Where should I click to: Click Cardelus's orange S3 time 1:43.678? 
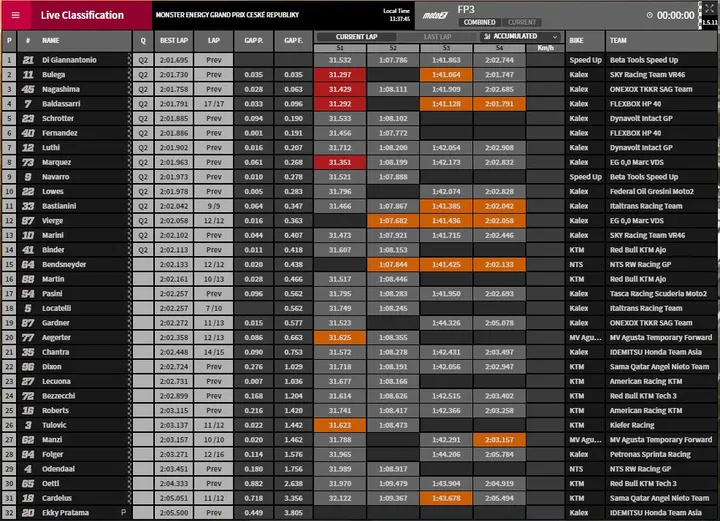[x=446, y=498]
